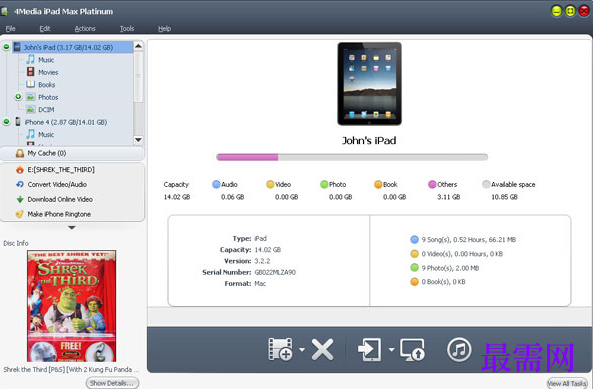Click the iPad storage capacity bar

(x=352, y=157)
